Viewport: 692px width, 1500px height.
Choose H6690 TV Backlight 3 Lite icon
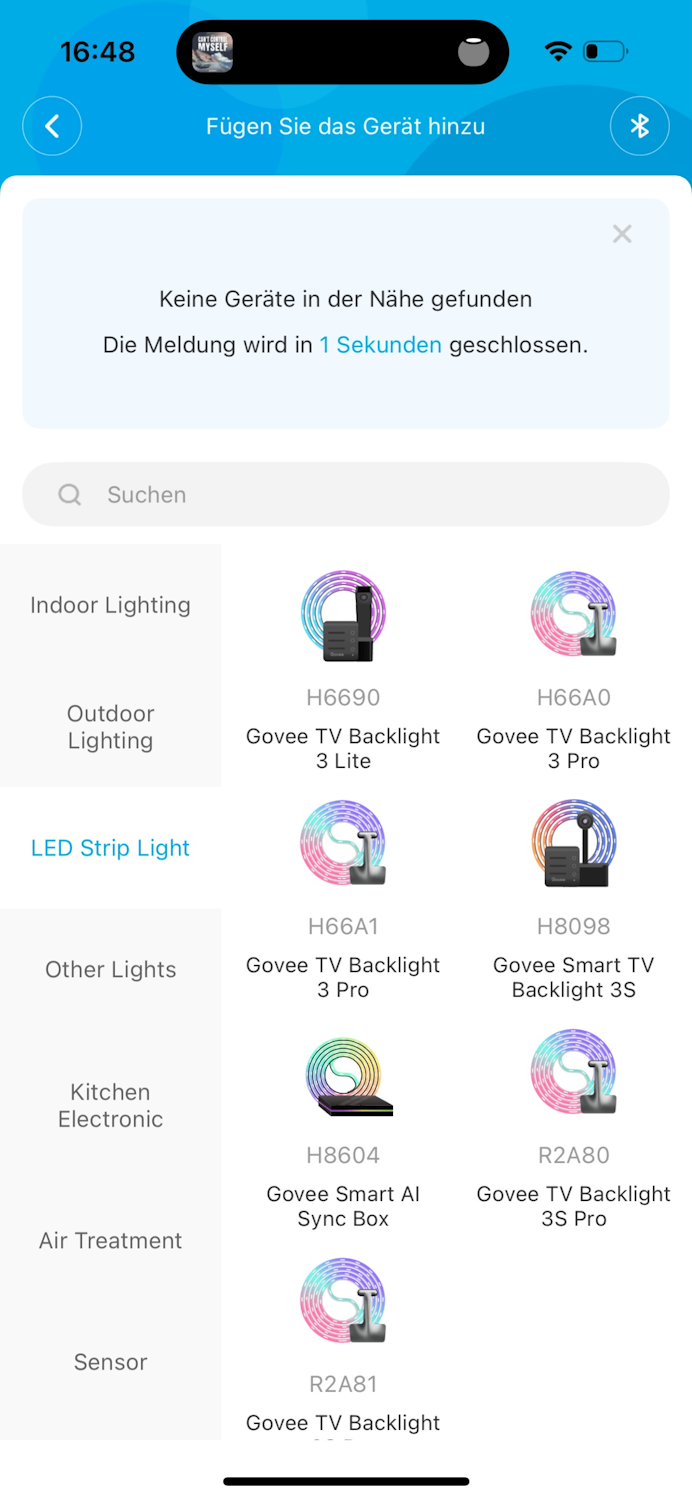[343, 616]
